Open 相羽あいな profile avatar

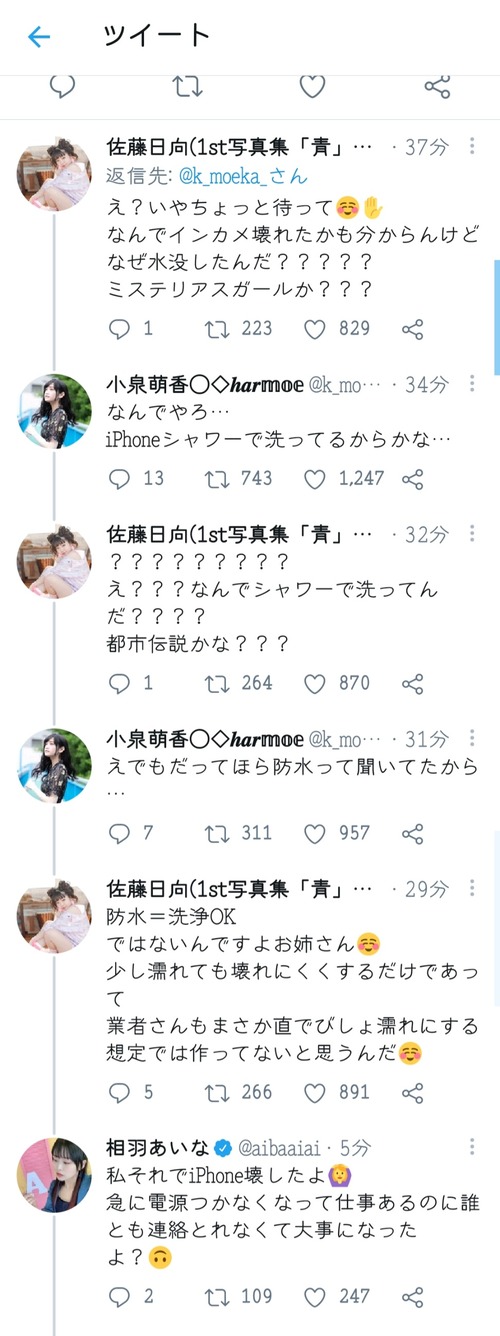pos(54,1175)
